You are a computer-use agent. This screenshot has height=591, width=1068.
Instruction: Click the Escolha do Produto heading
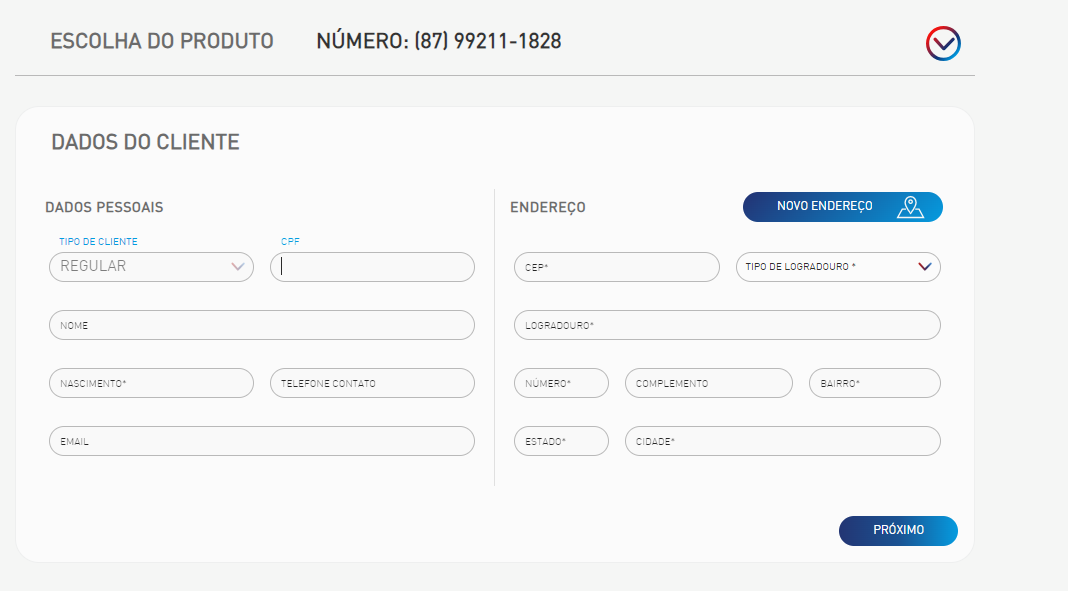[x=161, y=42]
